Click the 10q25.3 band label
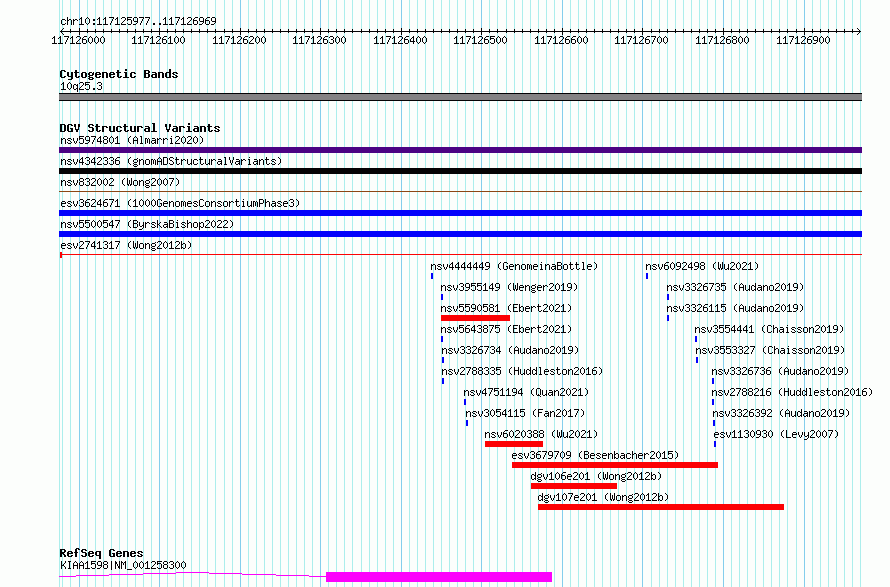 [81, 86]
